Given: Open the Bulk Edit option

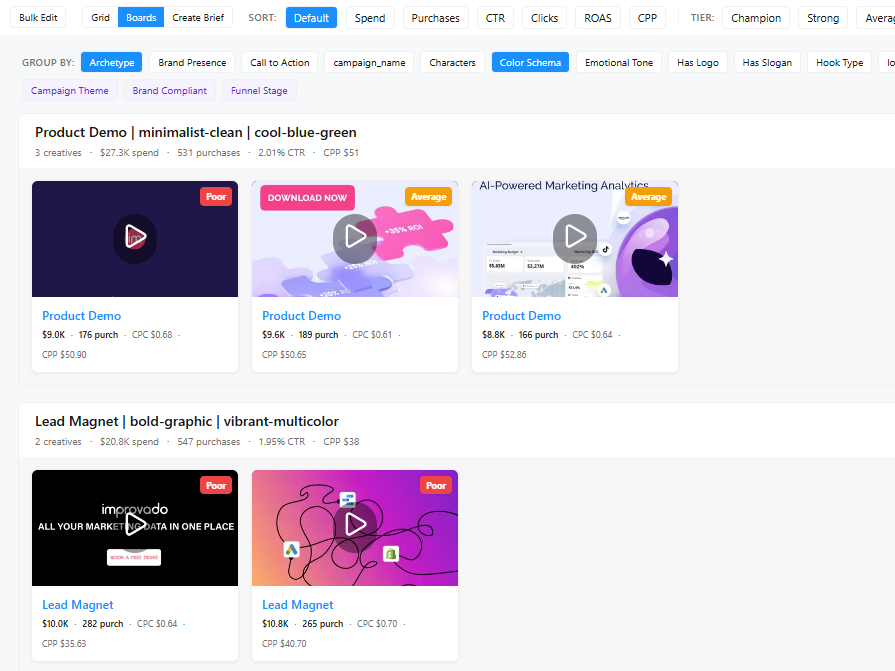Looking at the screenshot, I should point(39,18).
